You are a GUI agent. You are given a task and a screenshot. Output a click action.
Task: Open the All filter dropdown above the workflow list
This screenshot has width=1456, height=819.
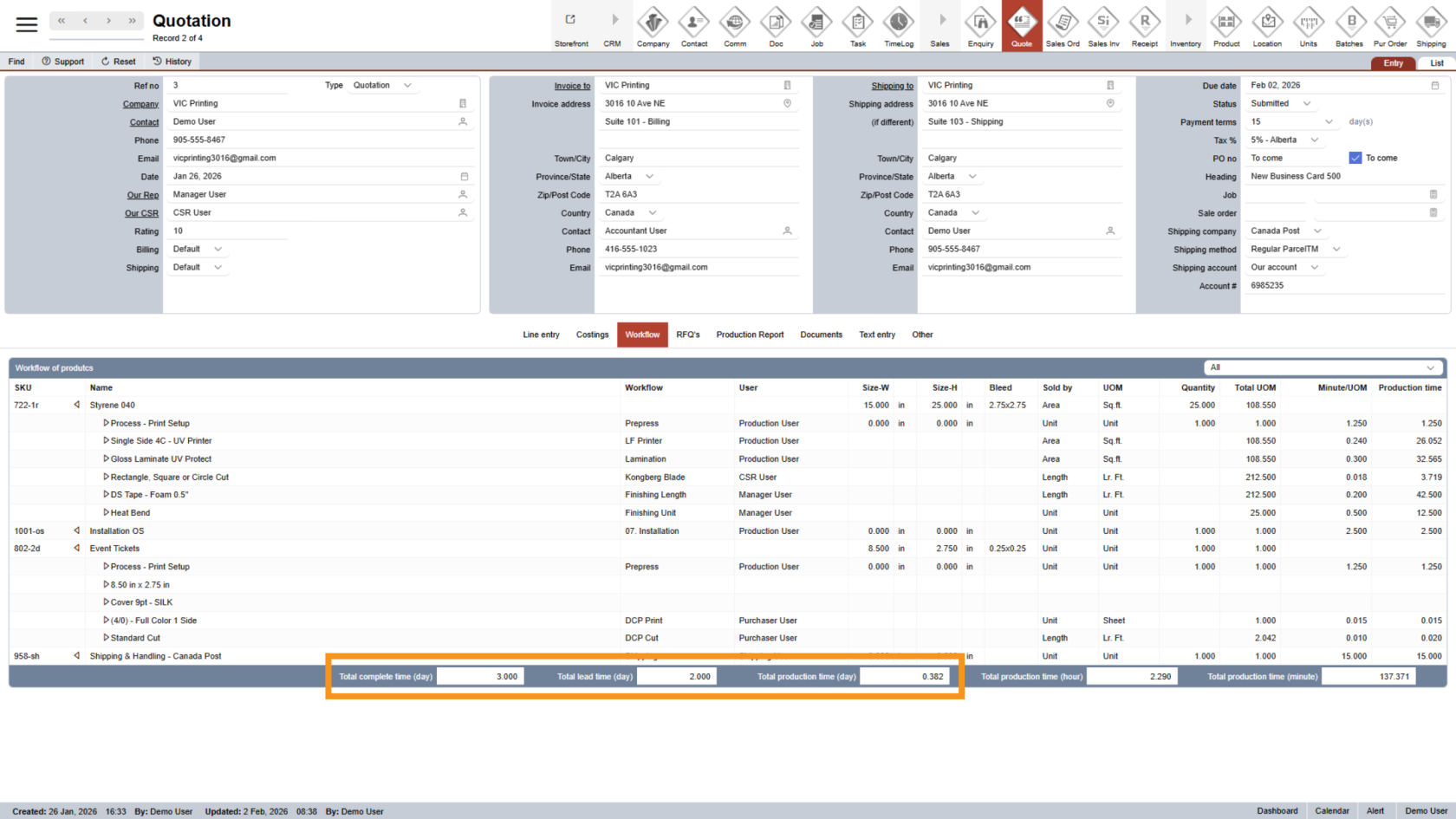1323,367
